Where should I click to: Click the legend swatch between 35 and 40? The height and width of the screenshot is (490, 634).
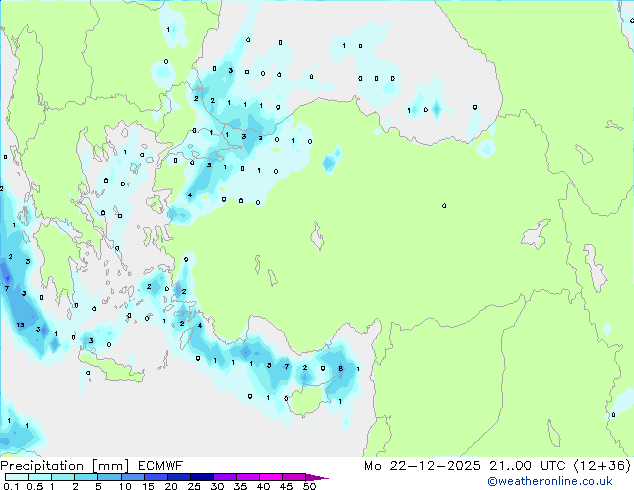pyautogui.click(x=247, y=477)
